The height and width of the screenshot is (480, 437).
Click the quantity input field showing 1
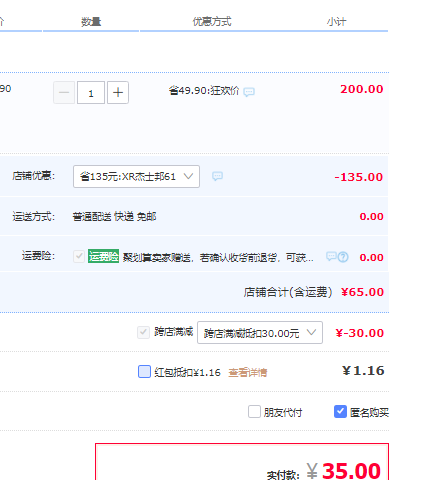click(x=91, y=92)
